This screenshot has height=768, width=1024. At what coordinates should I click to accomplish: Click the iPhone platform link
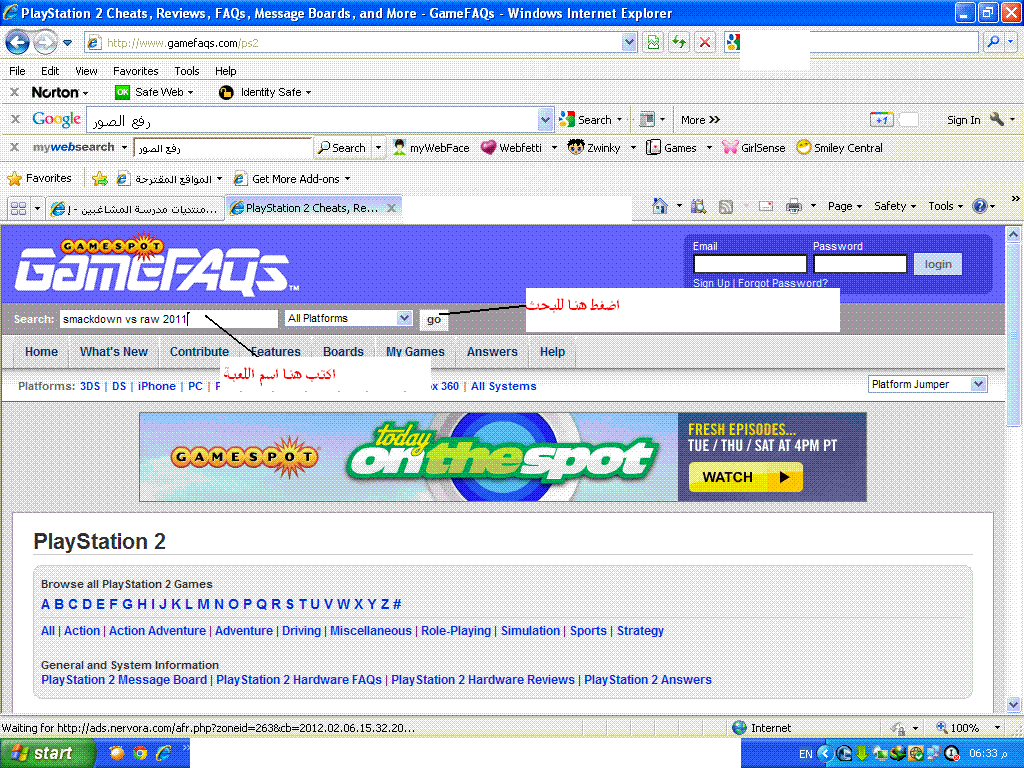[157, 386]
